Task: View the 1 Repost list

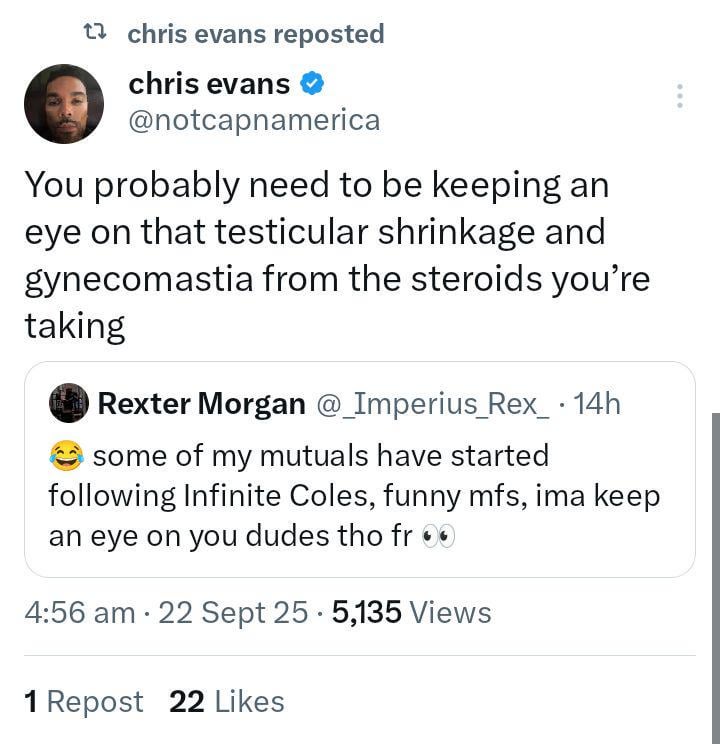Action: [x=83, y=702]
